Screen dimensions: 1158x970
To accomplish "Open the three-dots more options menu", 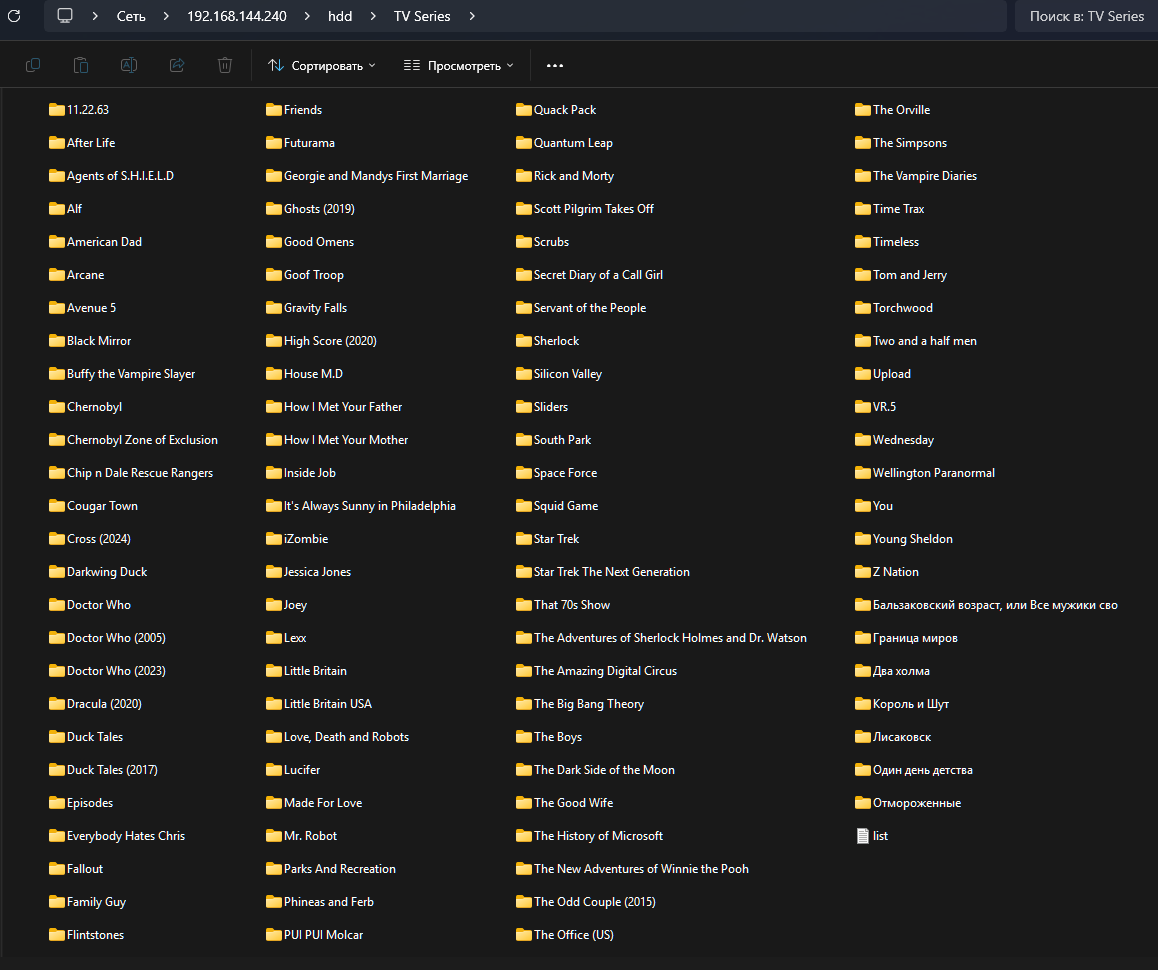I will click(555, 66).
